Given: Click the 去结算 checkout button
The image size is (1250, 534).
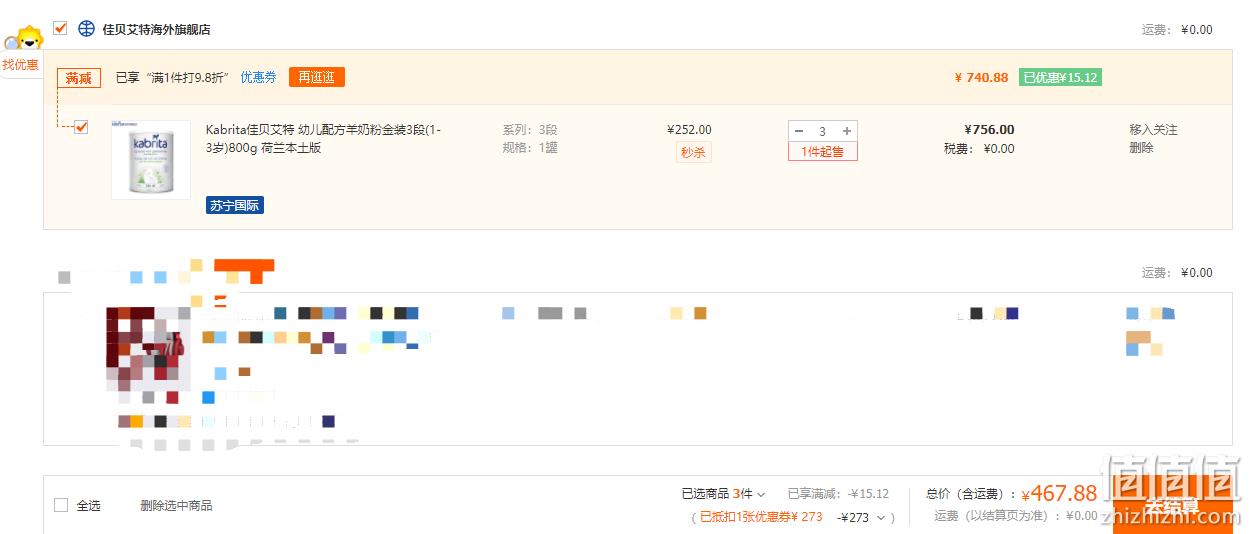Looking at the screenshot, I should [x=1172, y=505].
